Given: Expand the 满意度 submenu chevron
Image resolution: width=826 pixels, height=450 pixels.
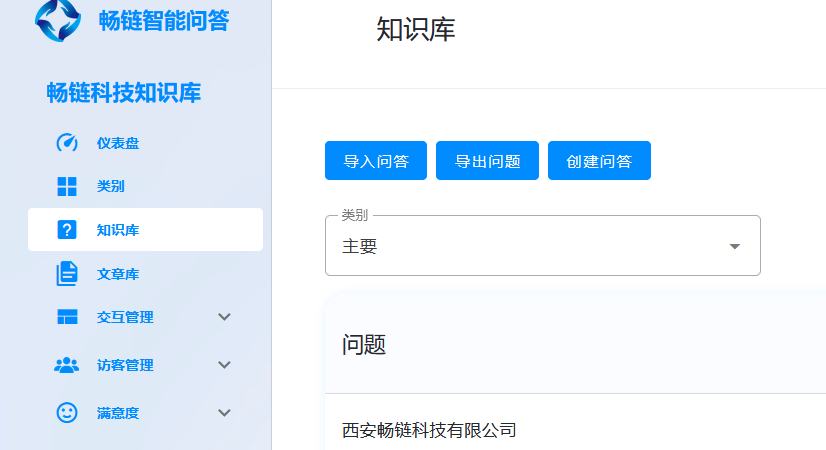Looking at the screenshot, I should pos(224,412).
